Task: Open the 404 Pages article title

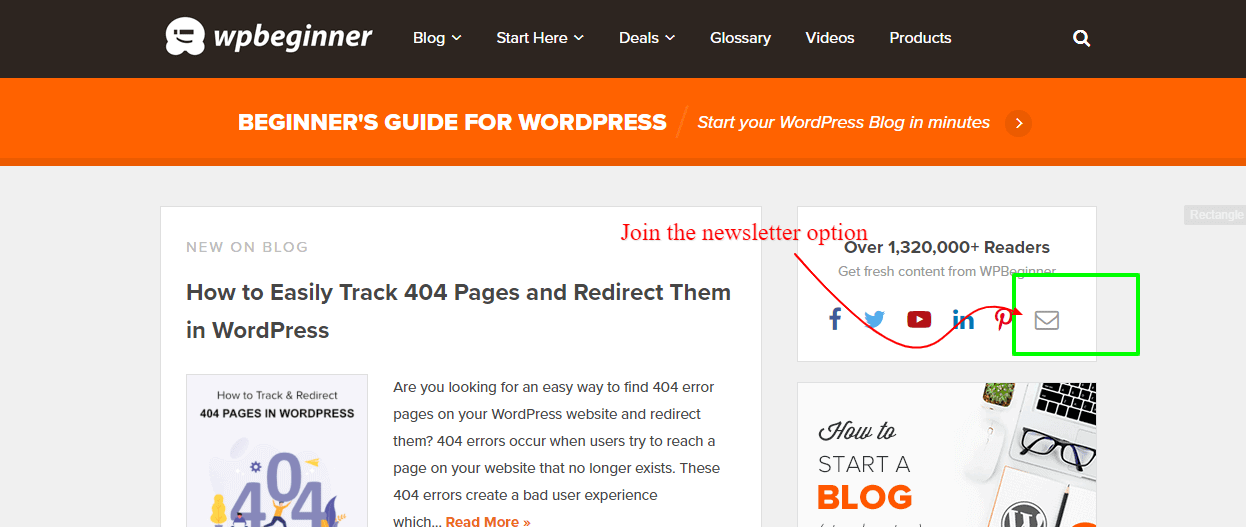Action: click(x=458, y=311)
